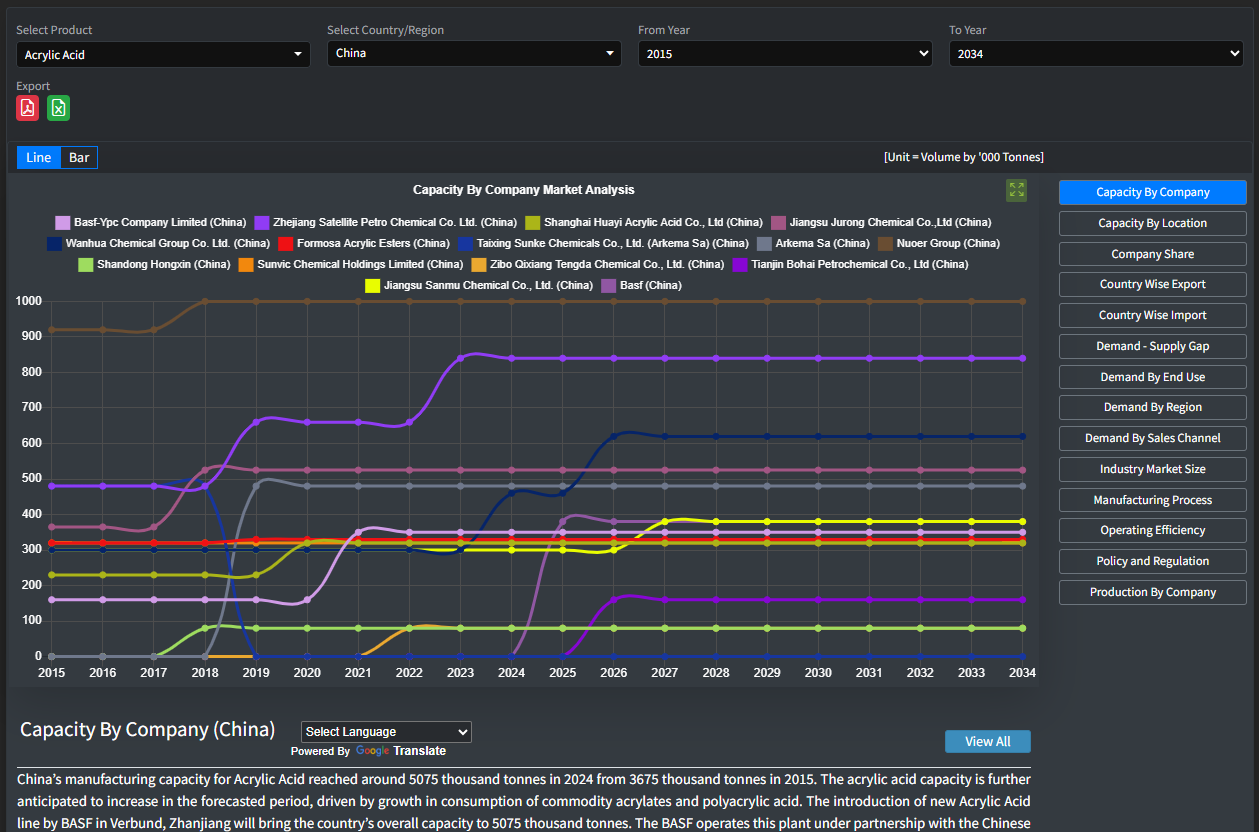Click the 2034 x-axis year label
Image resolution: width=1259 pixels, height=832 pixels.
click(x=1022, y=673)
